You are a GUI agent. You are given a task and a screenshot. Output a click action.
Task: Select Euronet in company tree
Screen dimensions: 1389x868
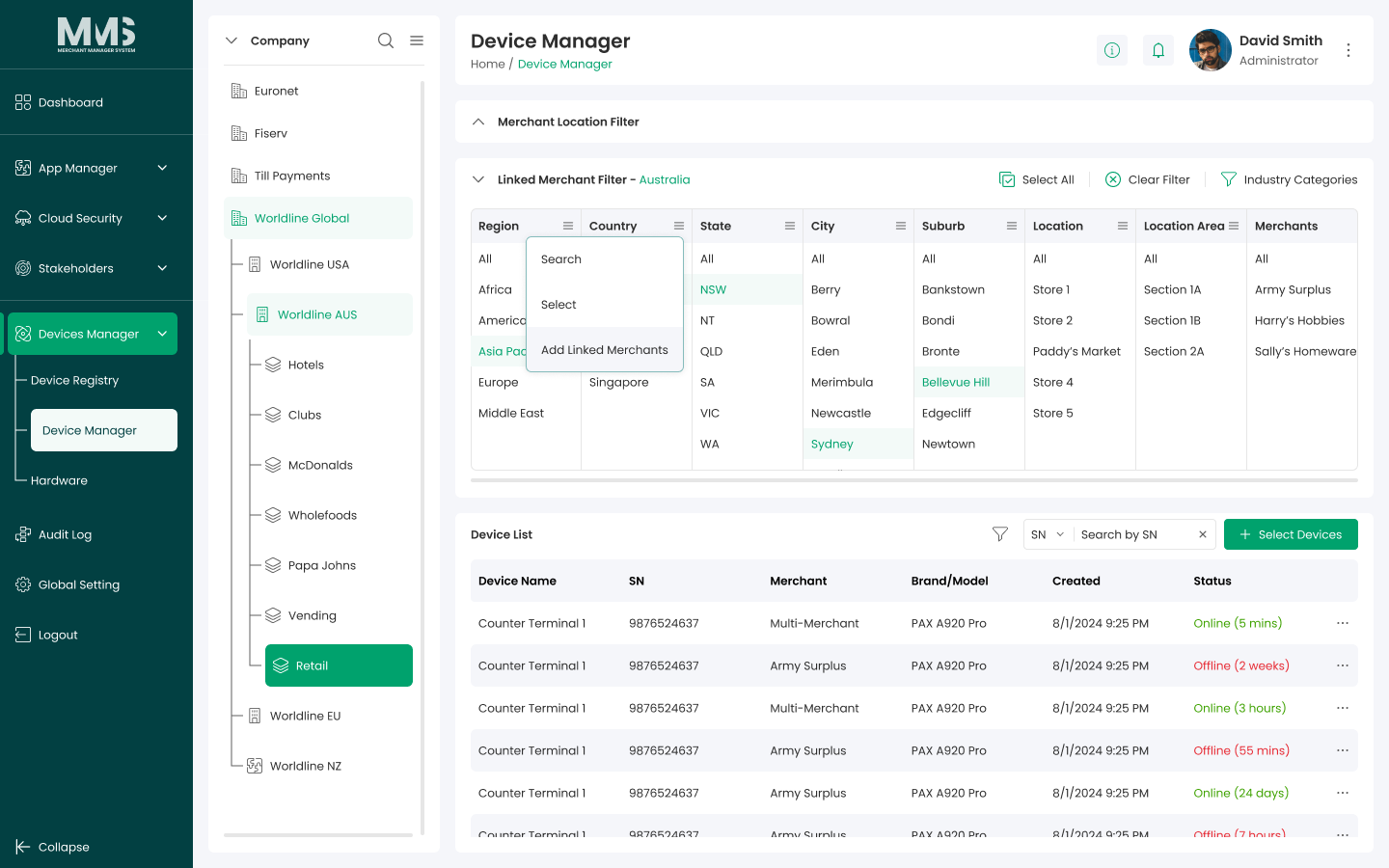click(x=318, y=91)
